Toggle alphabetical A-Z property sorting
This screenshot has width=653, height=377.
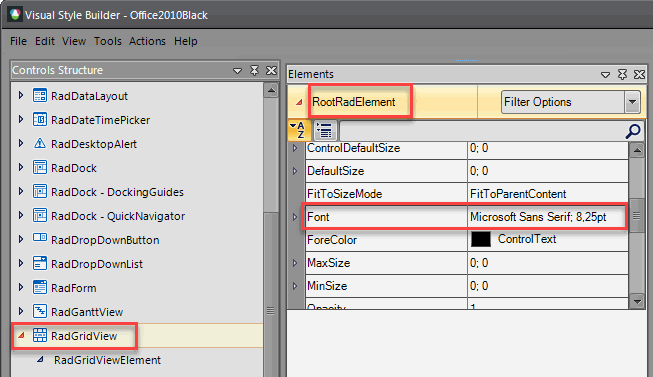click(298, 130)
